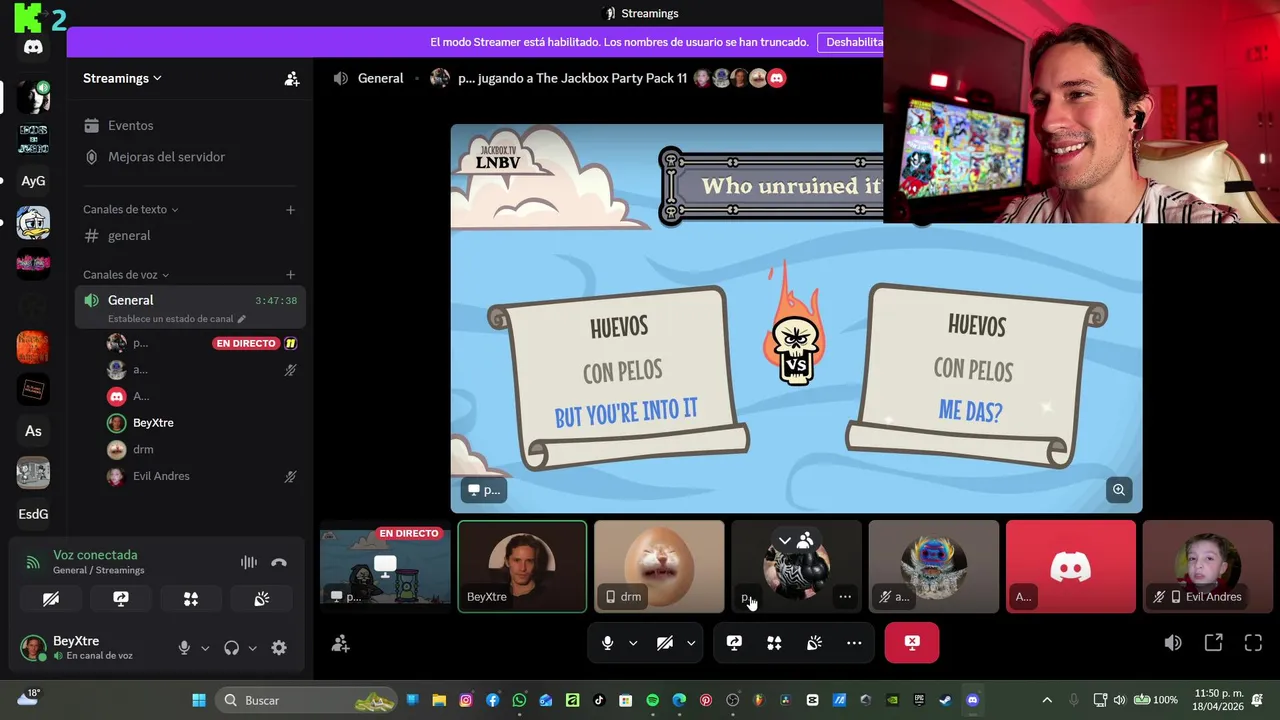Share screen icon in call control bar
The width and height of the screenshot is (1280, 720).
734,643
